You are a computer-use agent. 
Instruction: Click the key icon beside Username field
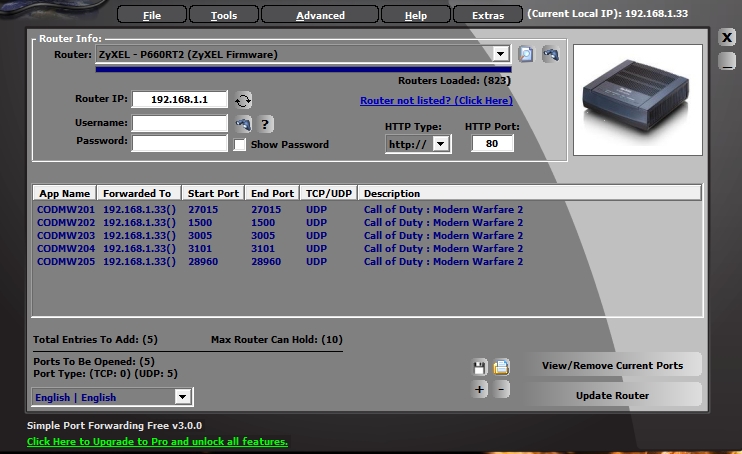point(243,124)
